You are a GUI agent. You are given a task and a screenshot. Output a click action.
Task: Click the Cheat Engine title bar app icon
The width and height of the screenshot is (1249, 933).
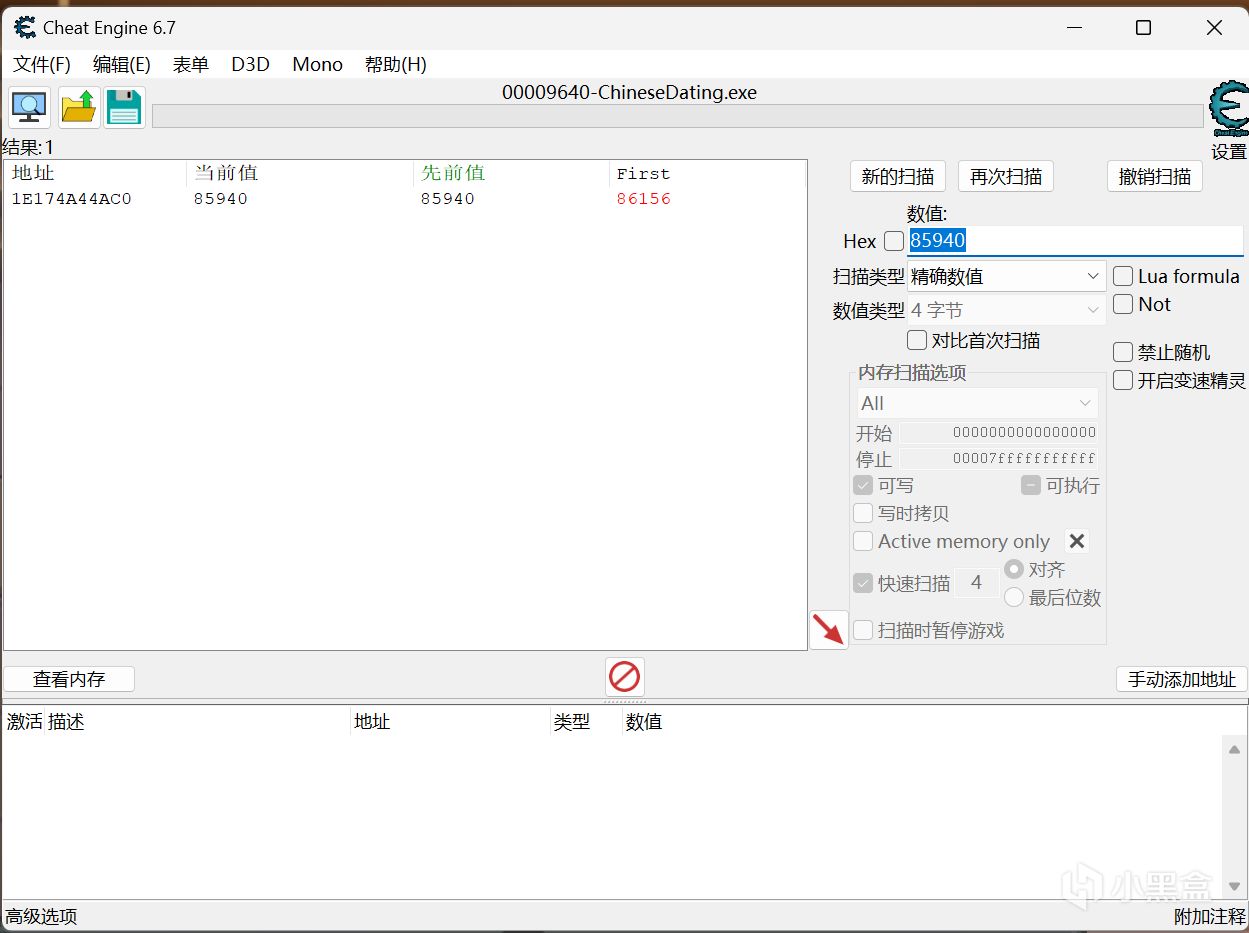click(25, 27)
